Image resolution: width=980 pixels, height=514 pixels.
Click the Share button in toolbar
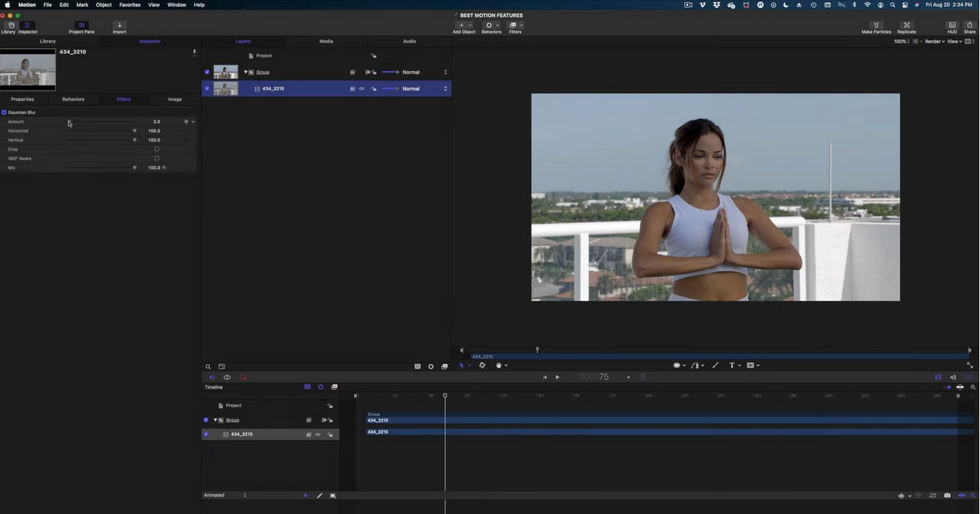tap(969, 28)
